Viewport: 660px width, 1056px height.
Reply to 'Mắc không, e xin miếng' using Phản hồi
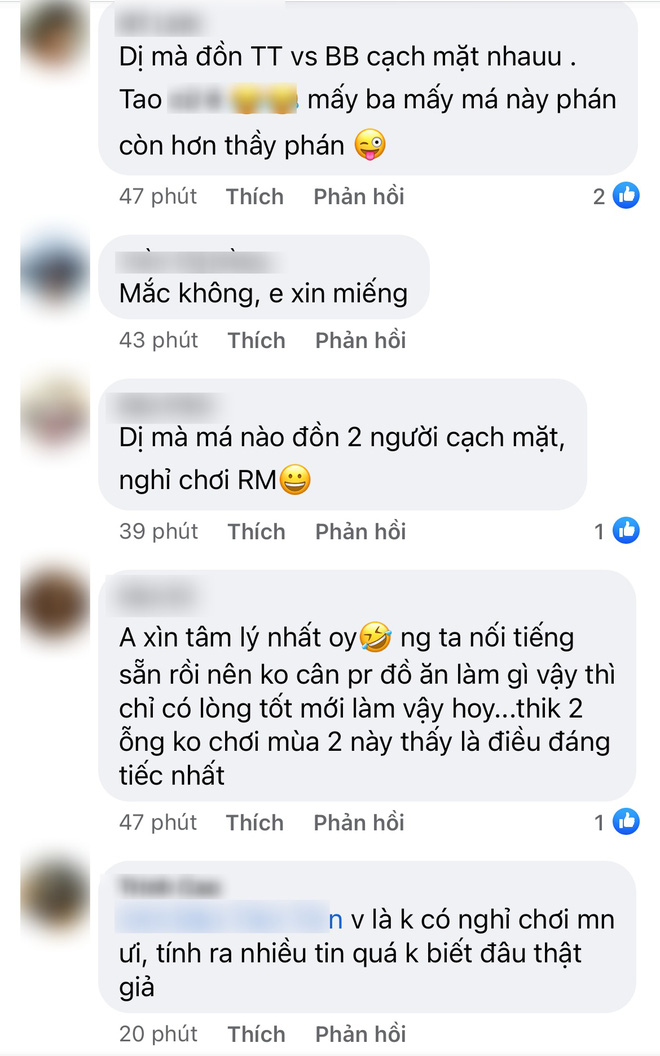click(x=361, y=340)
